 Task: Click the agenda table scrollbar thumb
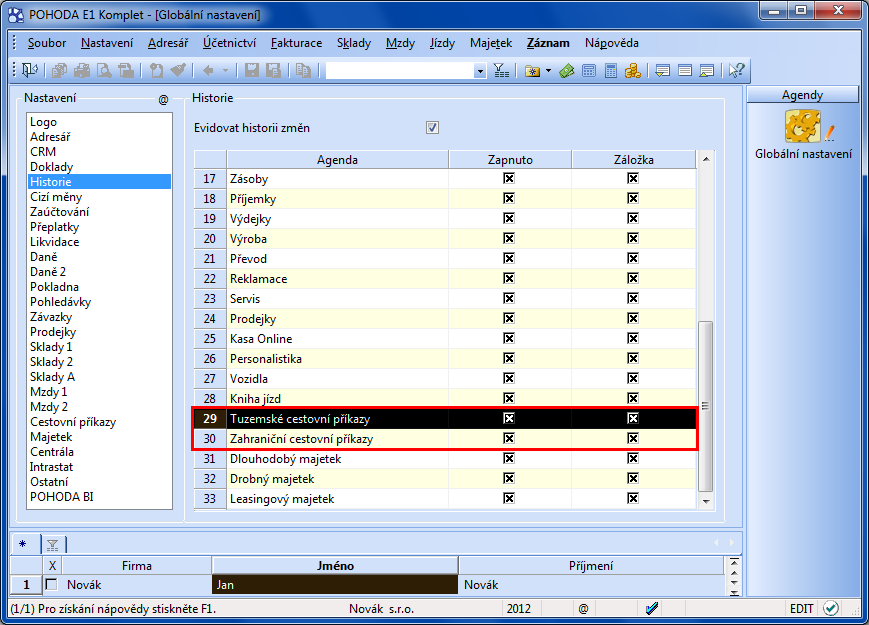tap(706, 406)
